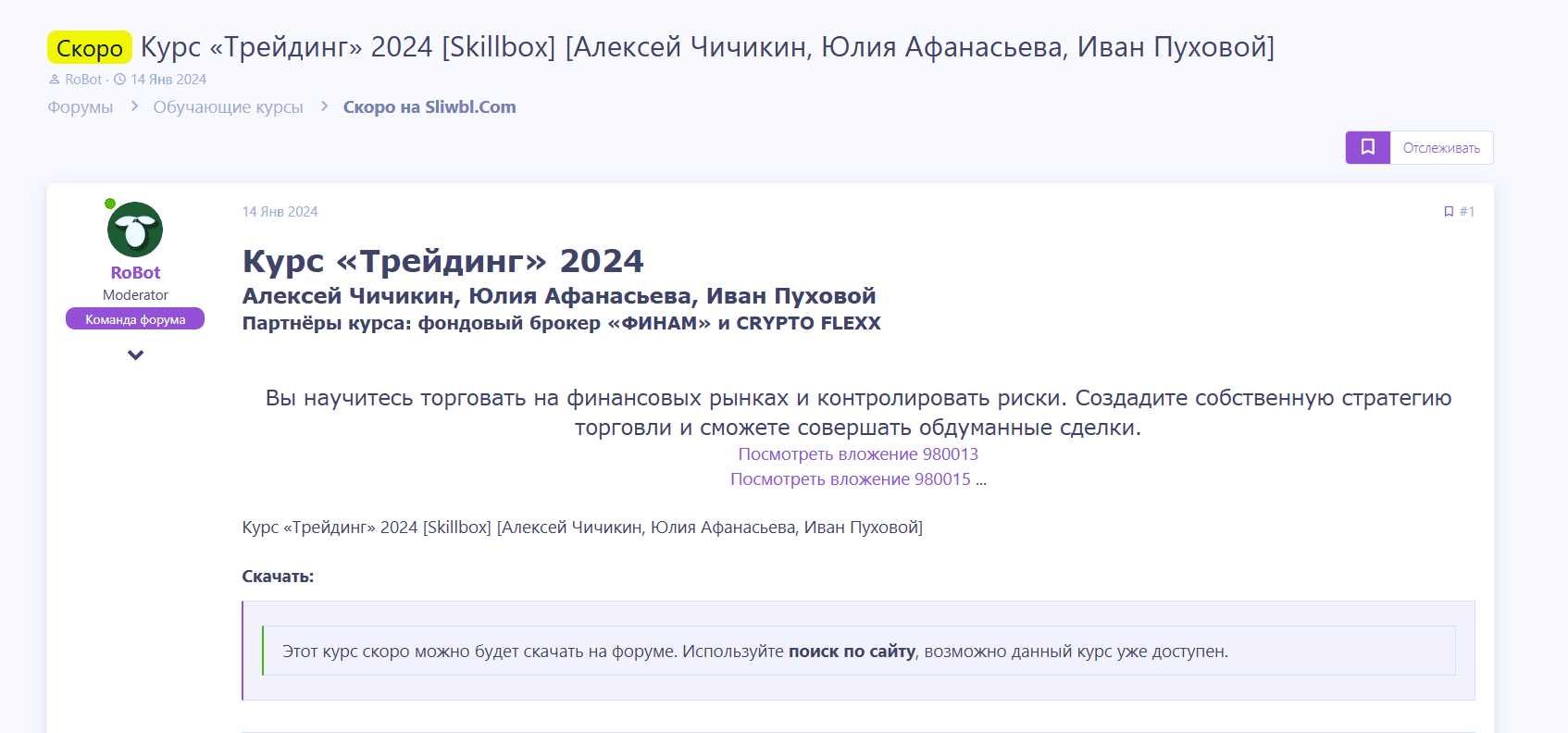Click the Партнёры курса ФИНАМ line
This screenshot has height=733, width=1568.
562,323
